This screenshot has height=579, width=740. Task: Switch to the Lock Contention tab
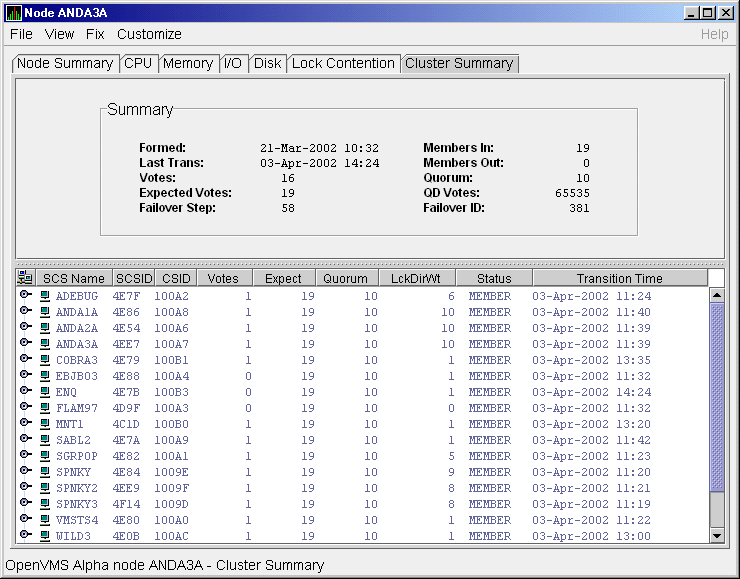(343, 63)
